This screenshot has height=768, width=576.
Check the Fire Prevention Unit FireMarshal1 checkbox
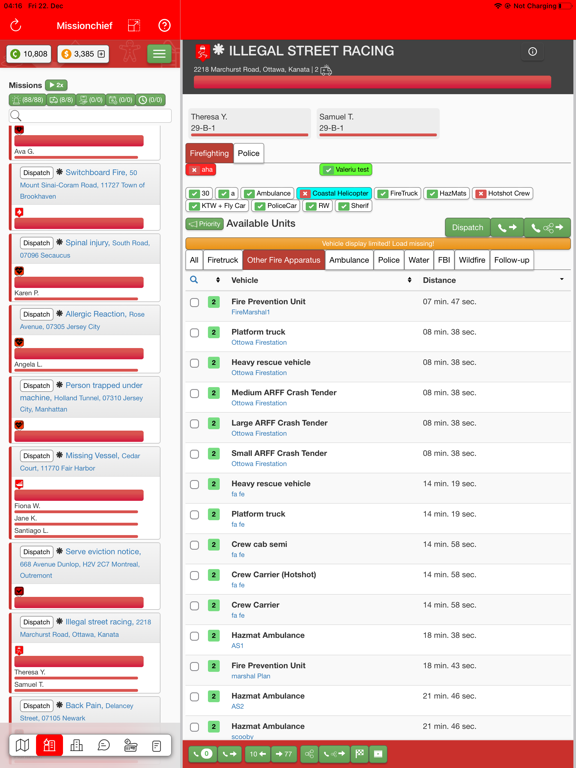coord(194,302)
